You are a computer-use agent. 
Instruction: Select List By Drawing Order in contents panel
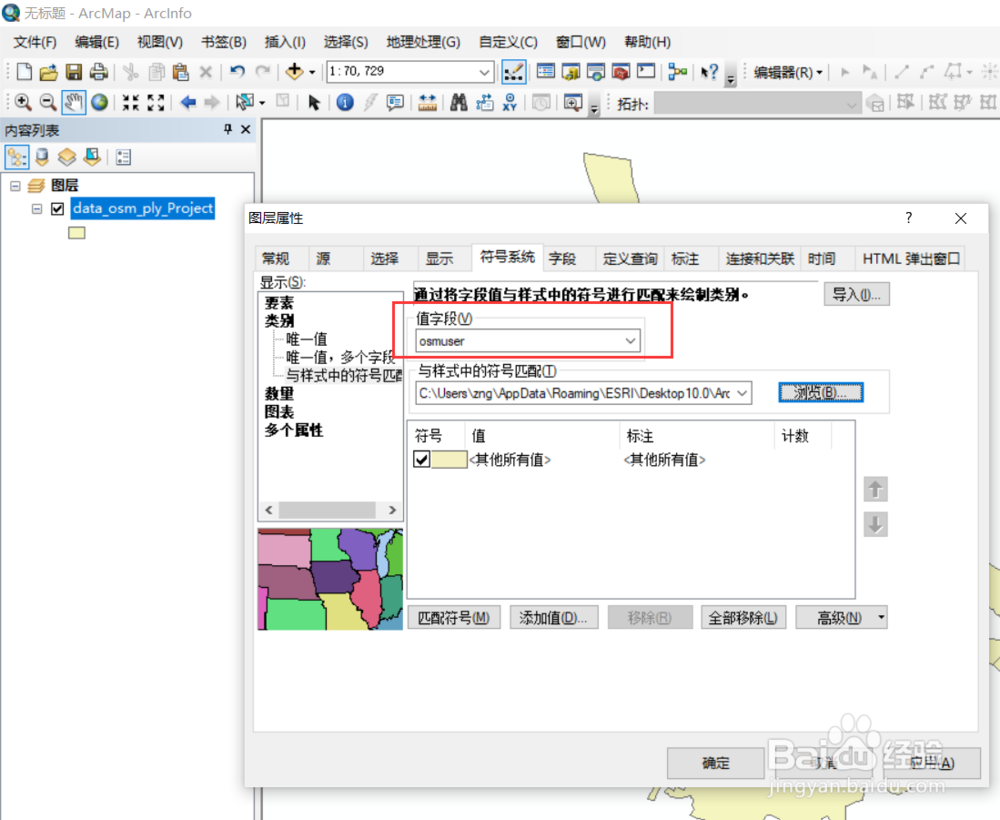(17, 157)
